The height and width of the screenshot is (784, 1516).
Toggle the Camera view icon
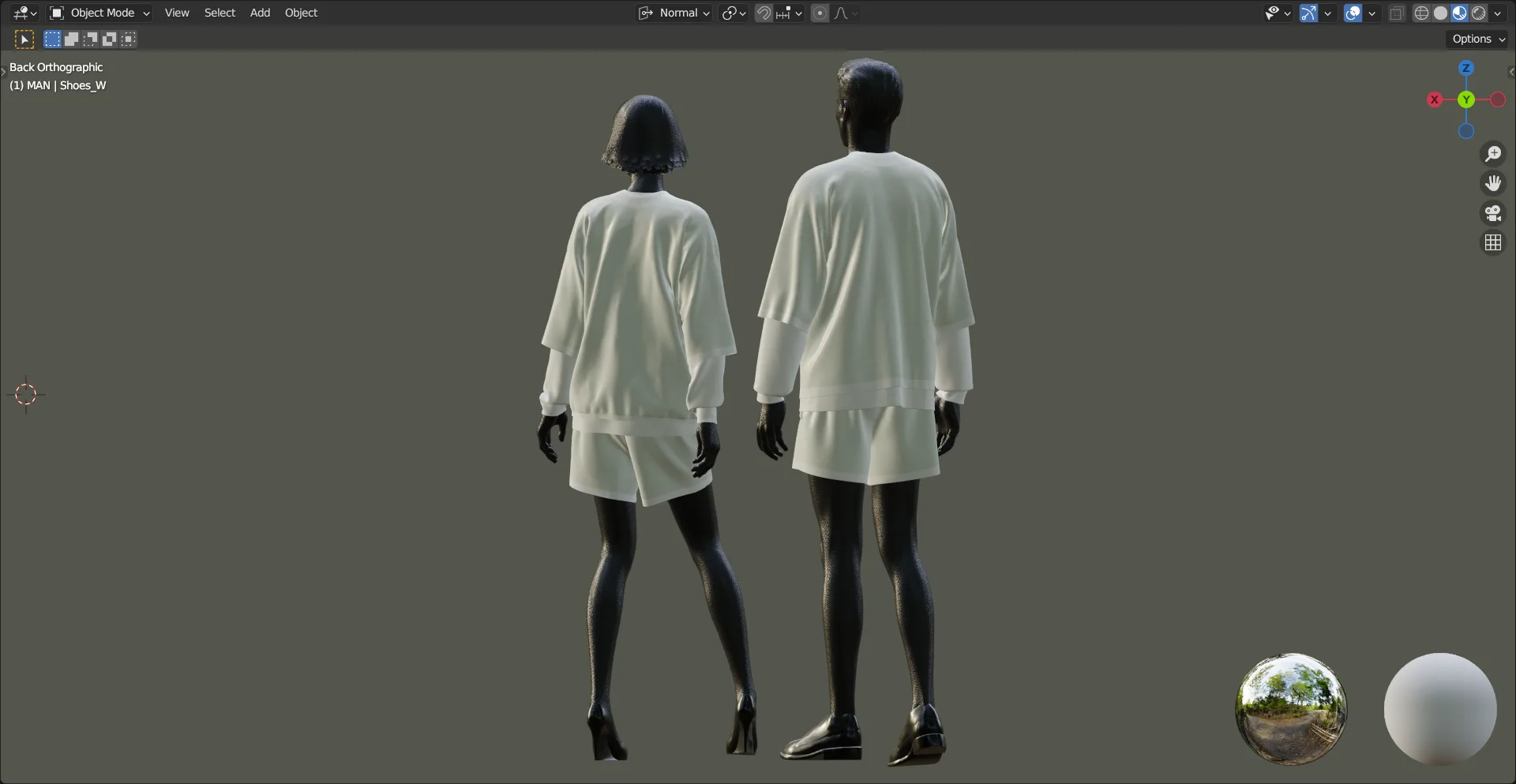(x=1493, y=212)
